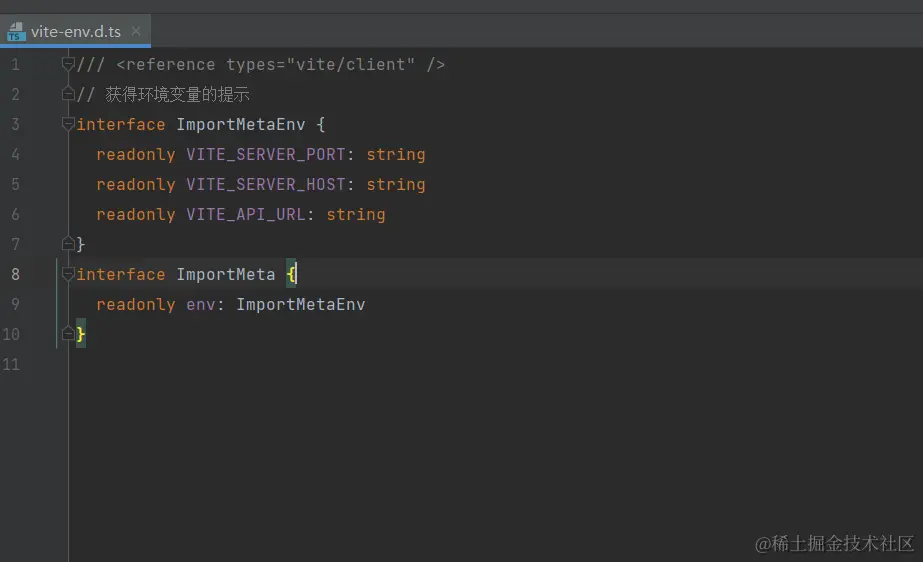Collapse the ImportMetaEnv interface fold arrow
The width and height of the screenshot is (923, 562).
point(68,124)
